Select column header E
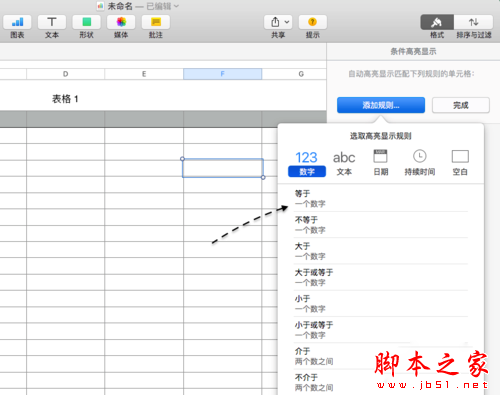Image resolution: width=500 pixels, height=396 pixels. tap(144, 74)
